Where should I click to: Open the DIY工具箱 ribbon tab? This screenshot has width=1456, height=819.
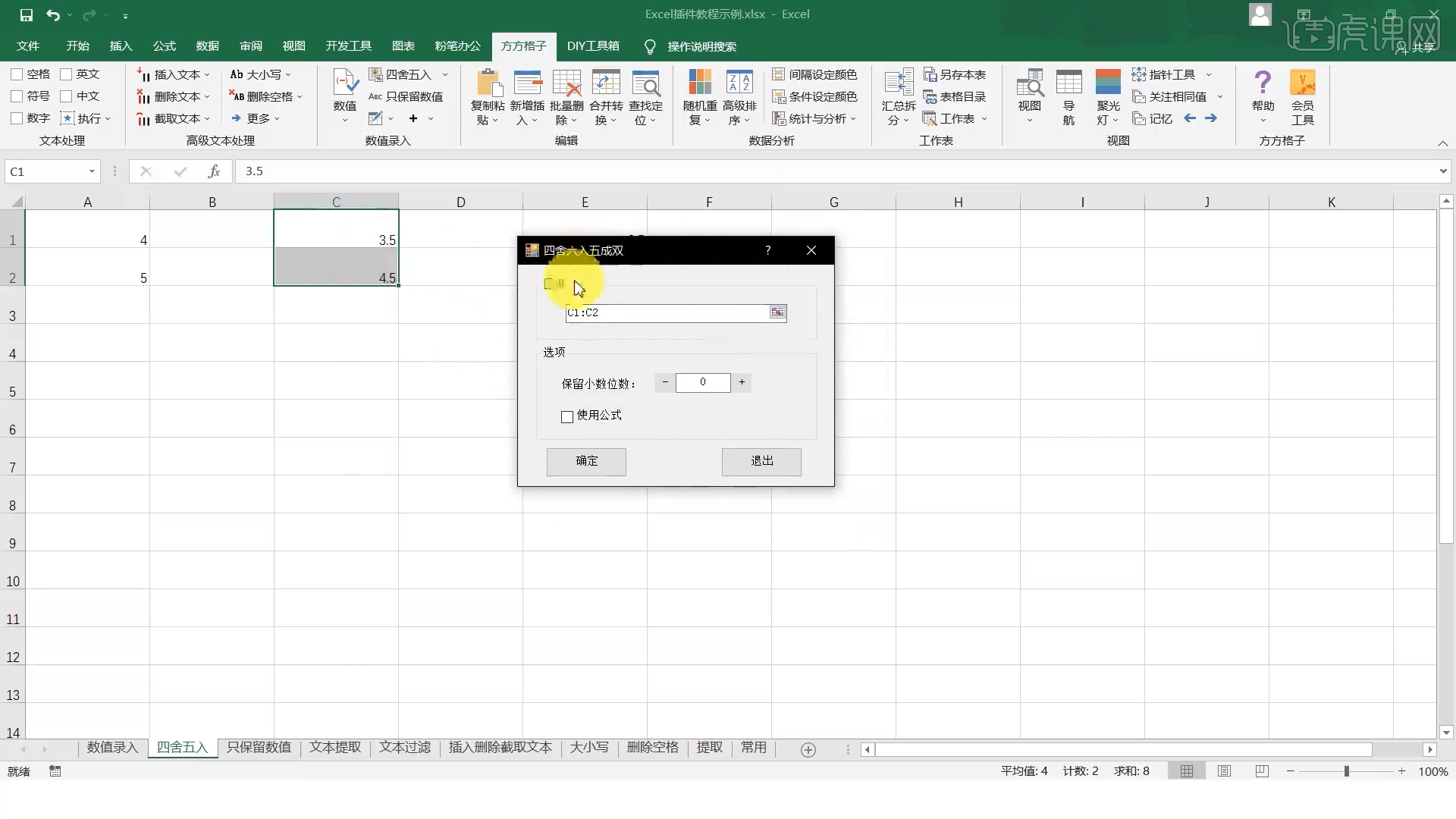(593, 46)
